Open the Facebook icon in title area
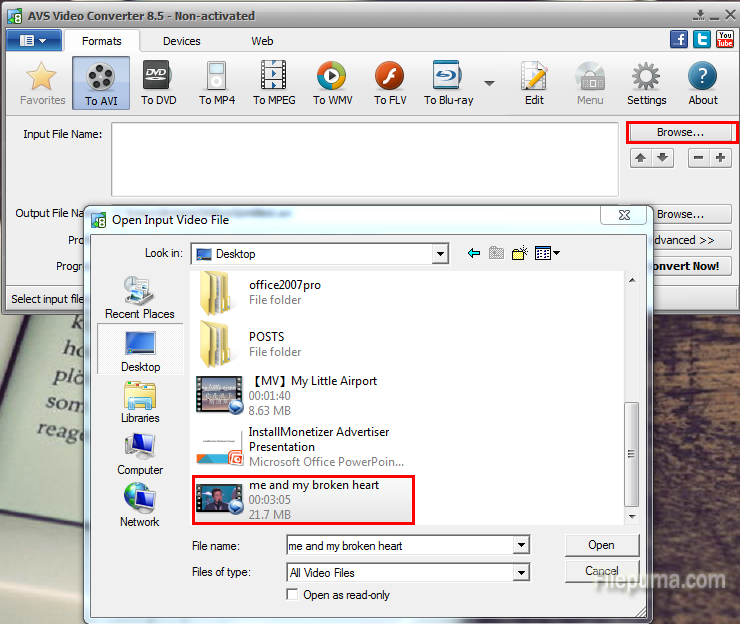This screenshot has height=624, width=740. (679, 40)
